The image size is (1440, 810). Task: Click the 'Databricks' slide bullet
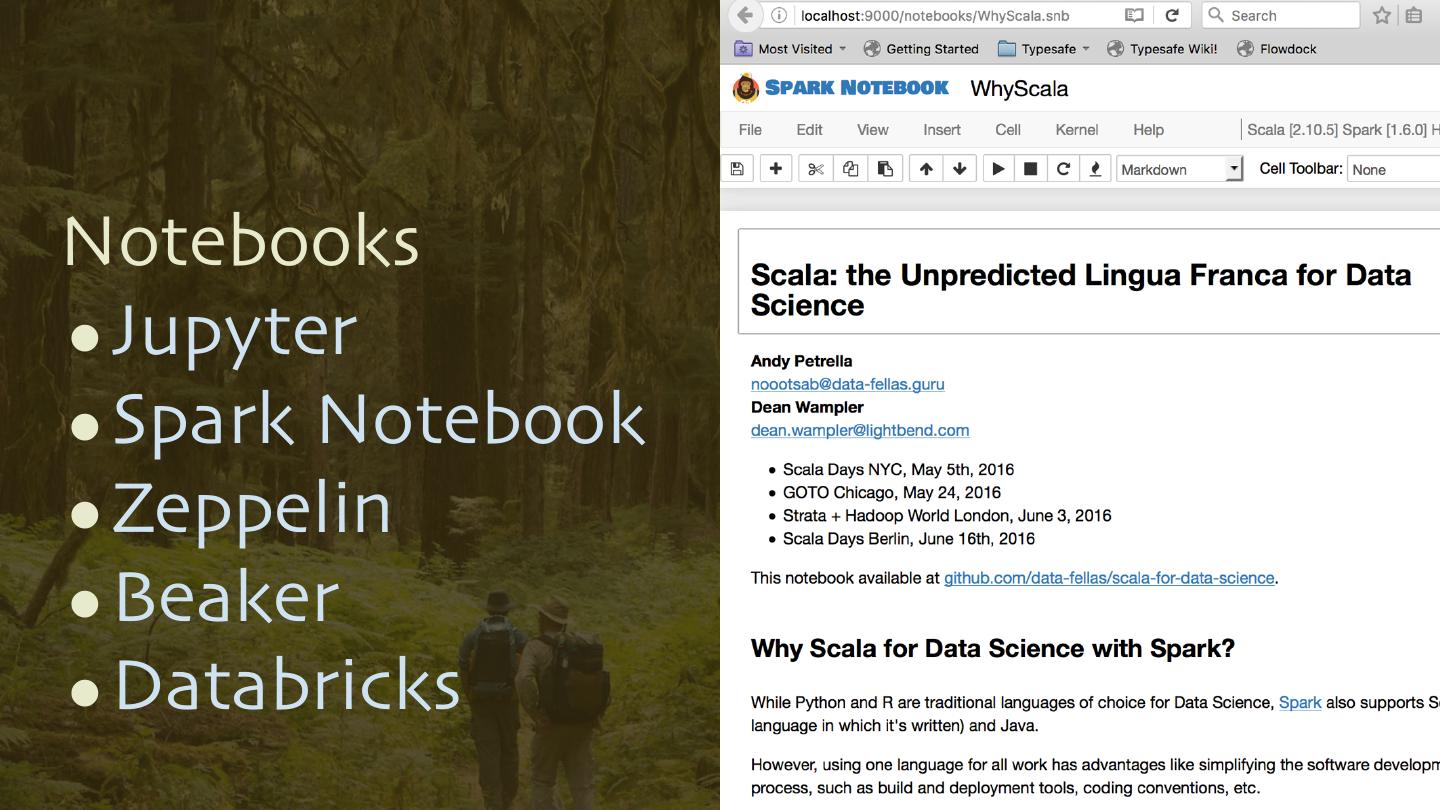(x=288, y=685)
